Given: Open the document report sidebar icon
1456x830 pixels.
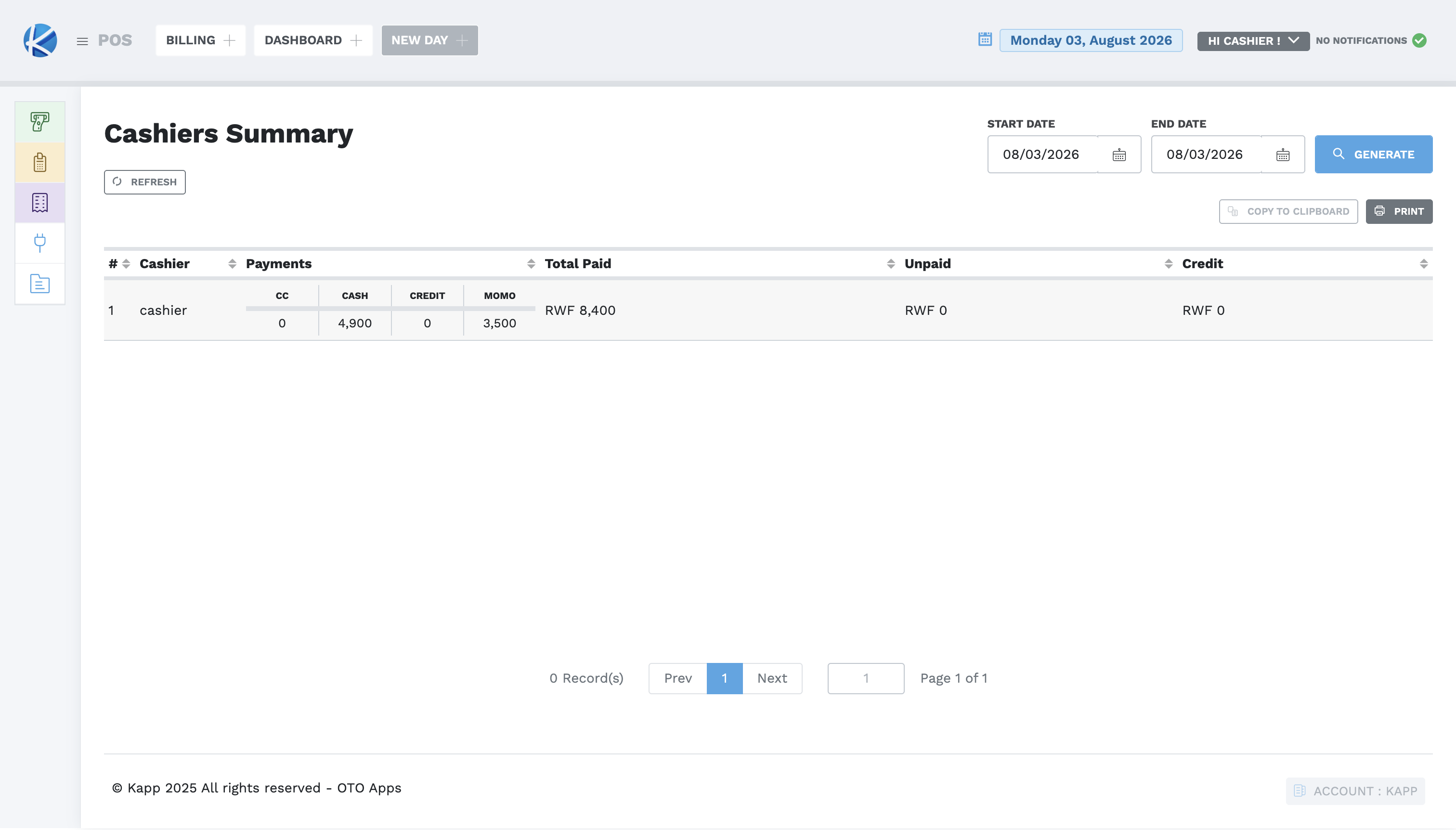Looking at the screenshot, I should pyautogui.click(x=40, y=284).
